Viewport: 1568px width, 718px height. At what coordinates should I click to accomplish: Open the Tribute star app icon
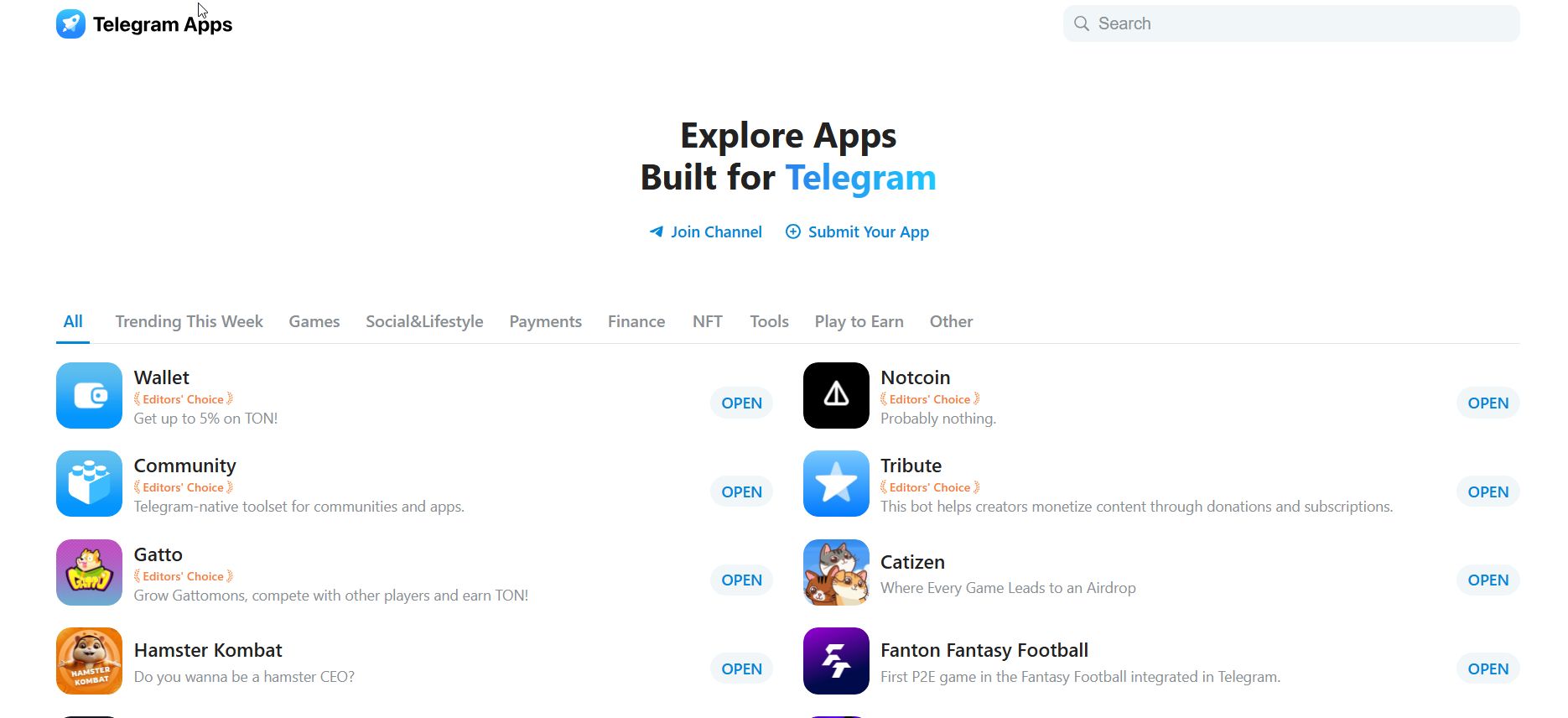click(836, 484)
